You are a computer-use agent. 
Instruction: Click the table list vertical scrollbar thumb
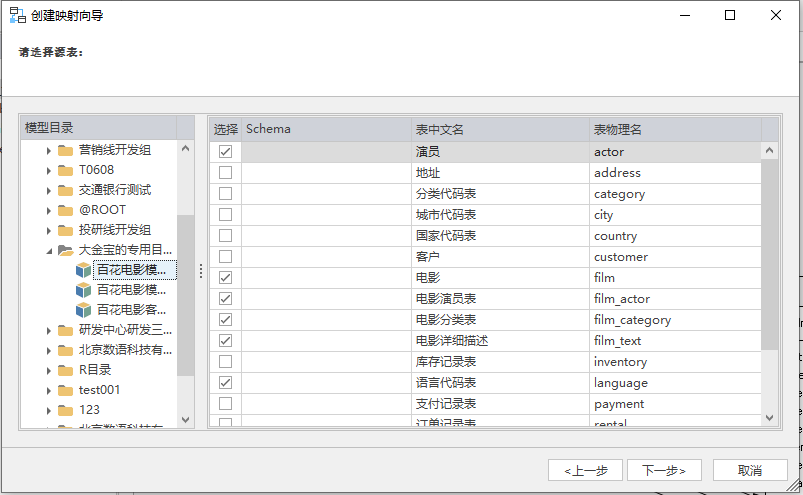click(x=769, y=254)
